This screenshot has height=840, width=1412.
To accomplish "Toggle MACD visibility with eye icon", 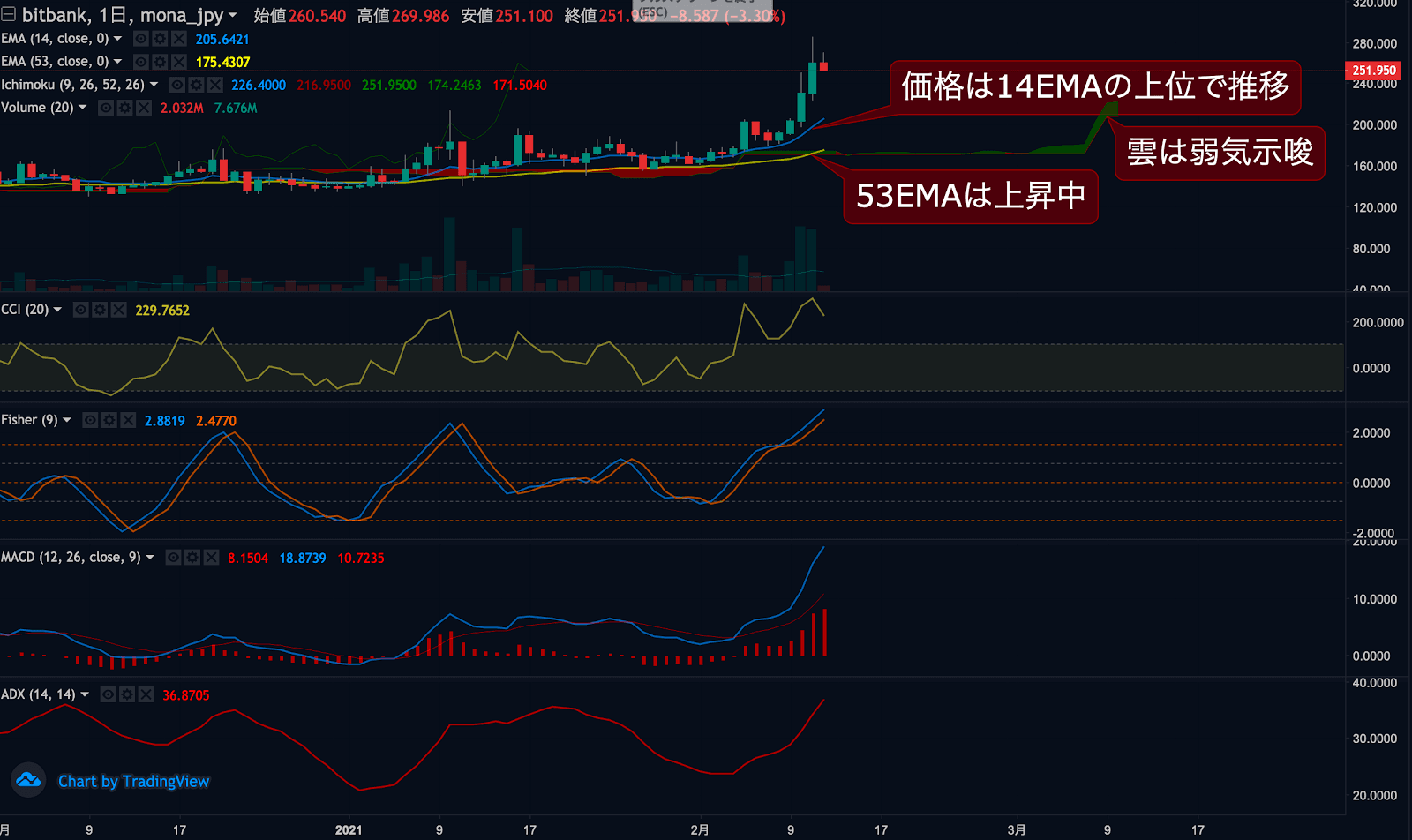I will click(x=174, y=558).
